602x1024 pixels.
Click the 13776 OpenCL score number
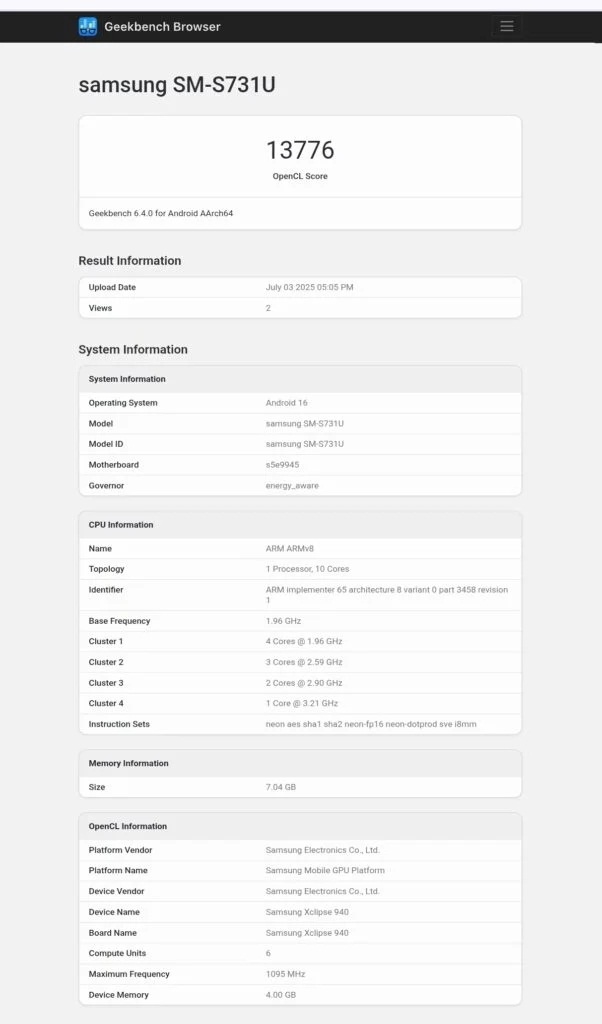pos(300,150)
